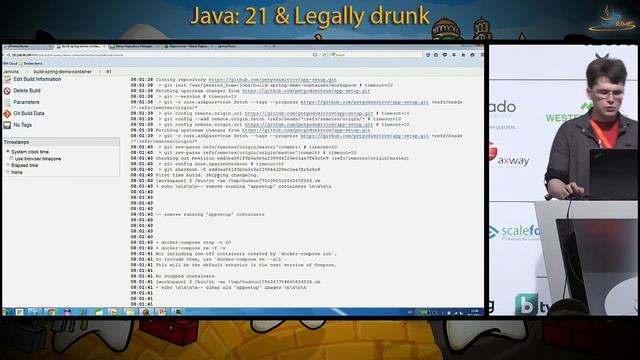This screenshot has width=640, height=360.
Task: Click the browser Home icon
Action: click(463, 55)
